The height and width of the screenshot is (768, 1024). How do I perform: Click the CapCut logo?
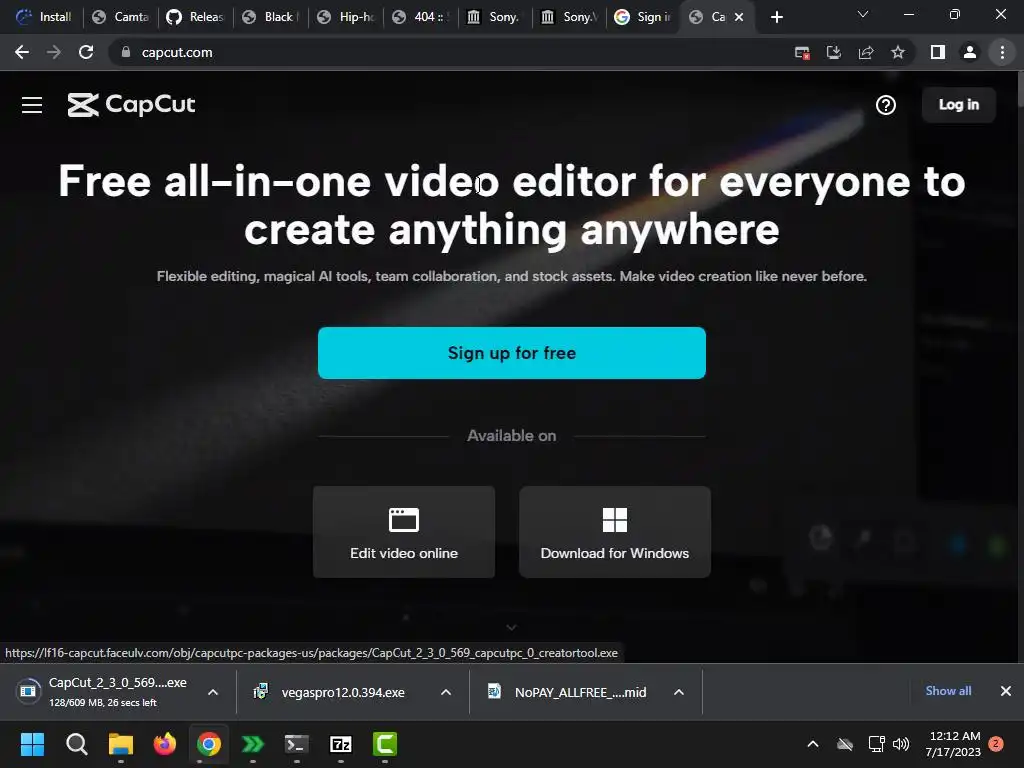click(x=131, y=104)
